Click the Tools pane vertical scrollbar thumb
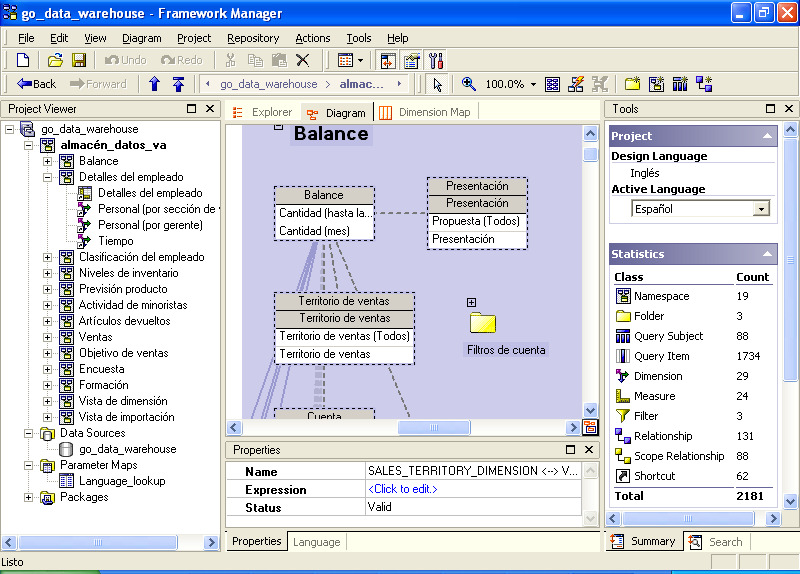Screen dimensions: 800x574 (x=790, y=259)
